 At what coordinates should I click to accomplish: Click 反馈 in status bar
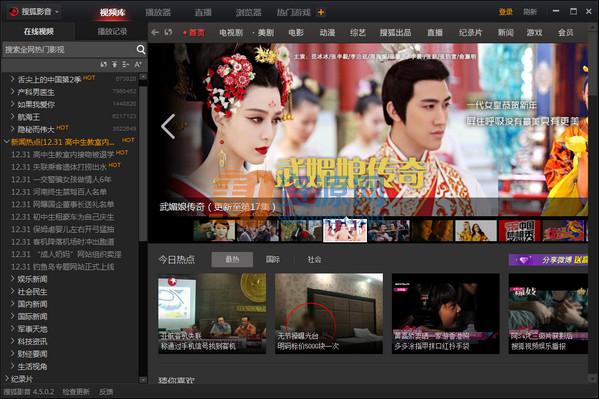(x=106, y=392)
